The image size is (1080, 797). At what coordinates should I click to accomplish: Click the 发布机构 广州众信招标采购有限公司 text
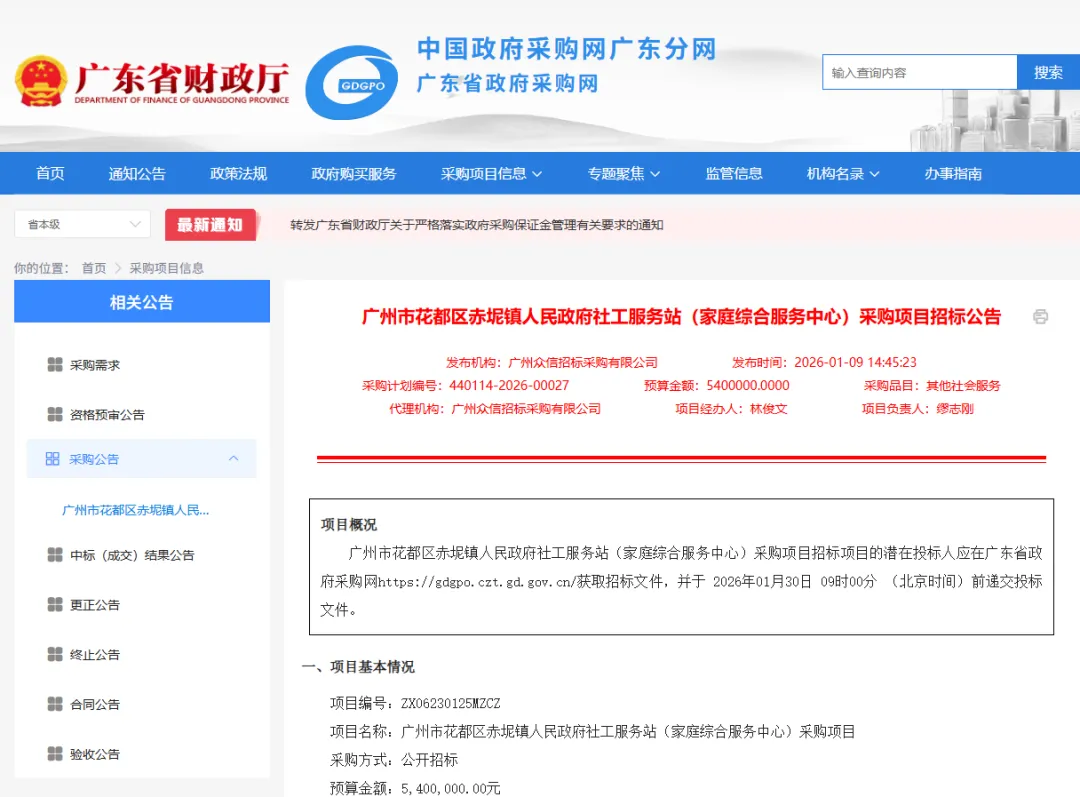click(552, 362)
